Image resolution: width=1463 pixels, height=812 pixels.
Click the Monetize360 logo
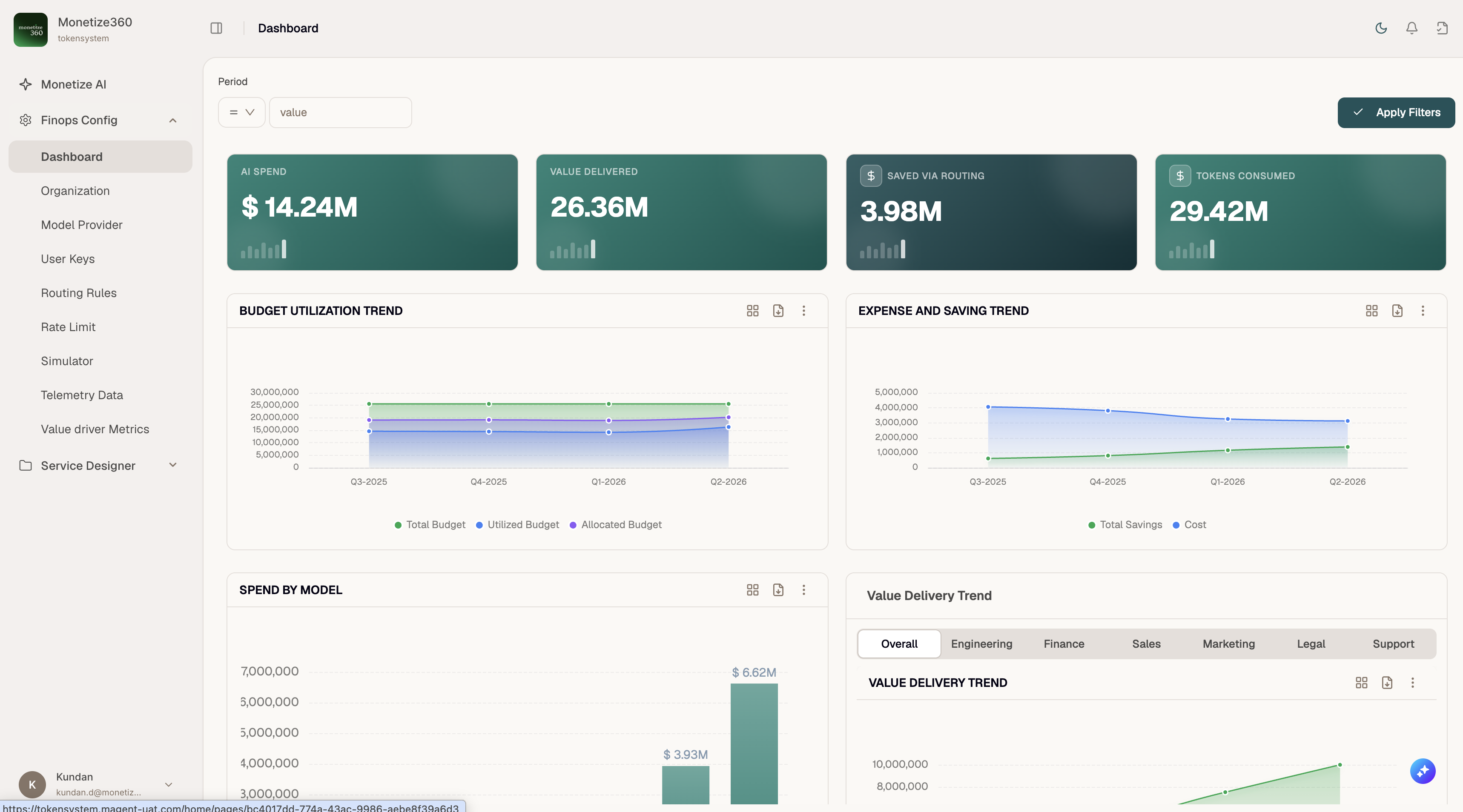click(31, 29)
